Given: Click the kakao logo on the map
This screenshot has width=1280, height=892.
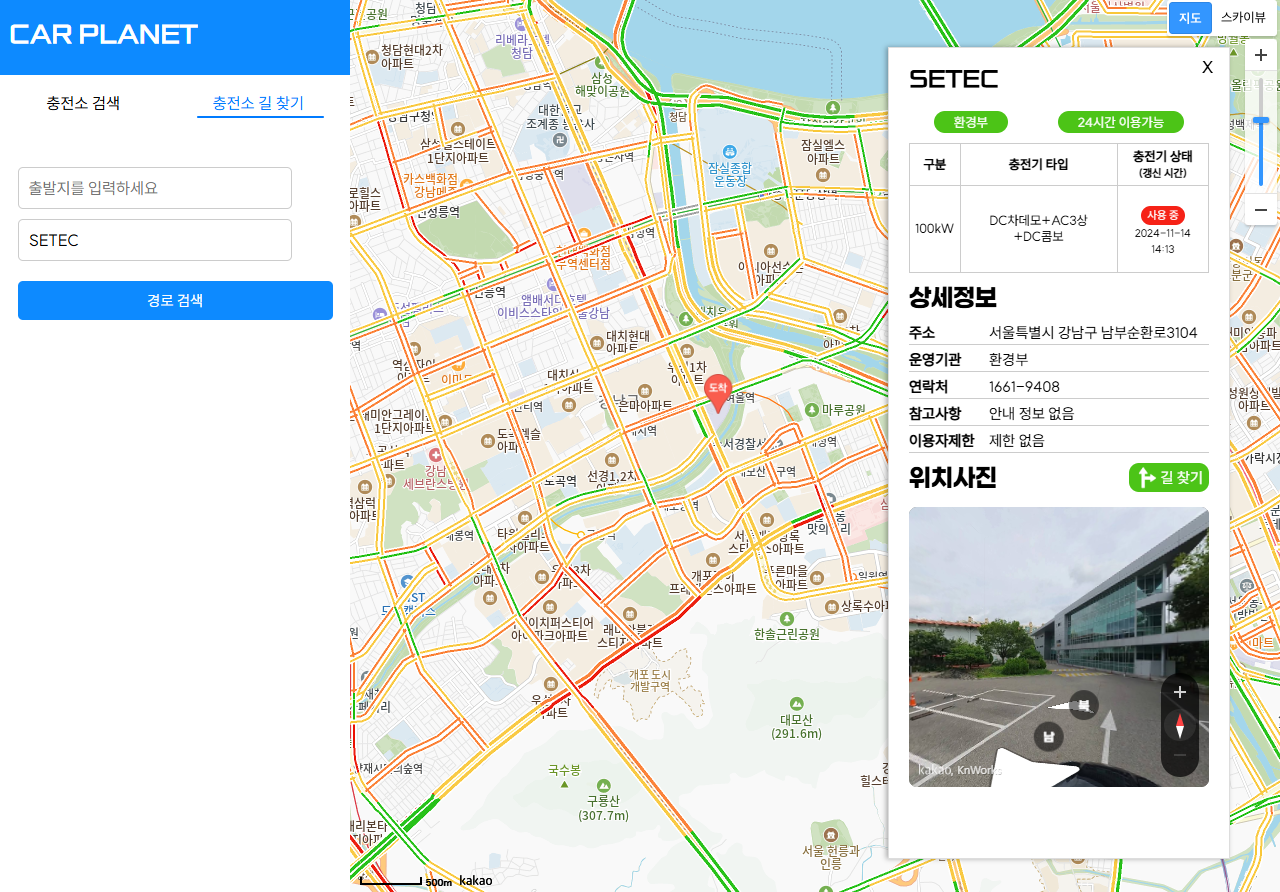Looking at the screenshot, I should (x=476, y=880).
